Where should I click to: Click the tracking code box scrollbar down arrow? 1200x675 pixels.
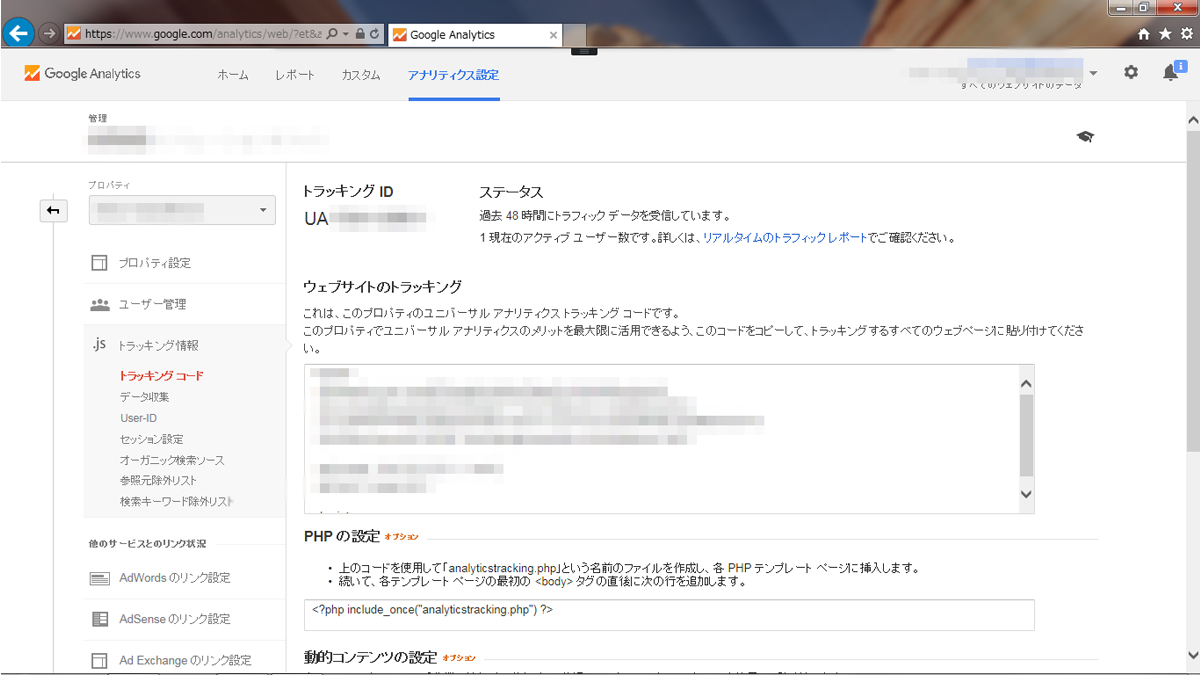coord(1025,494)
